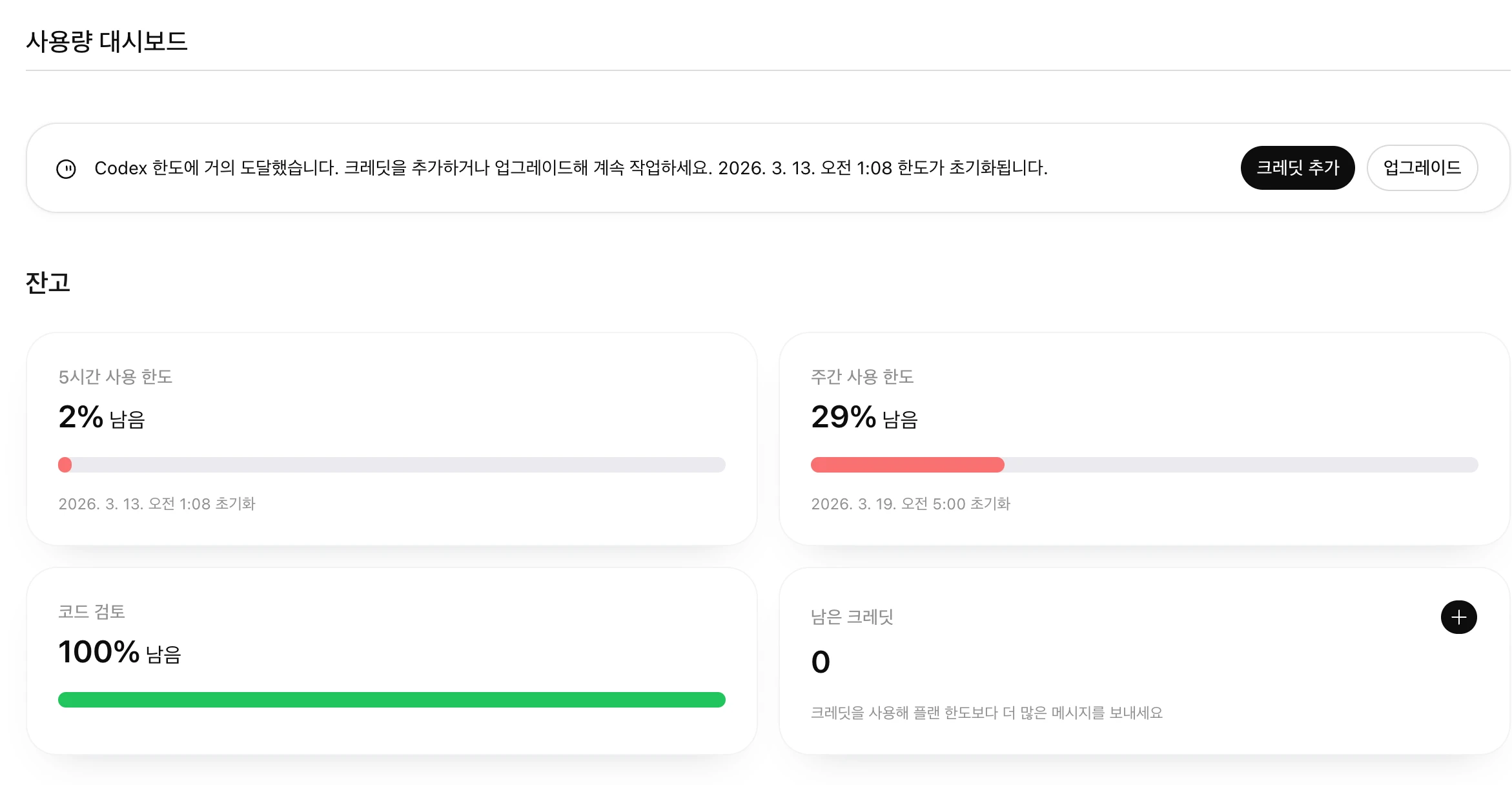1512x785 pixels.
Task: Select the Codex limit warning message text
Action: [x=571, y=168]
